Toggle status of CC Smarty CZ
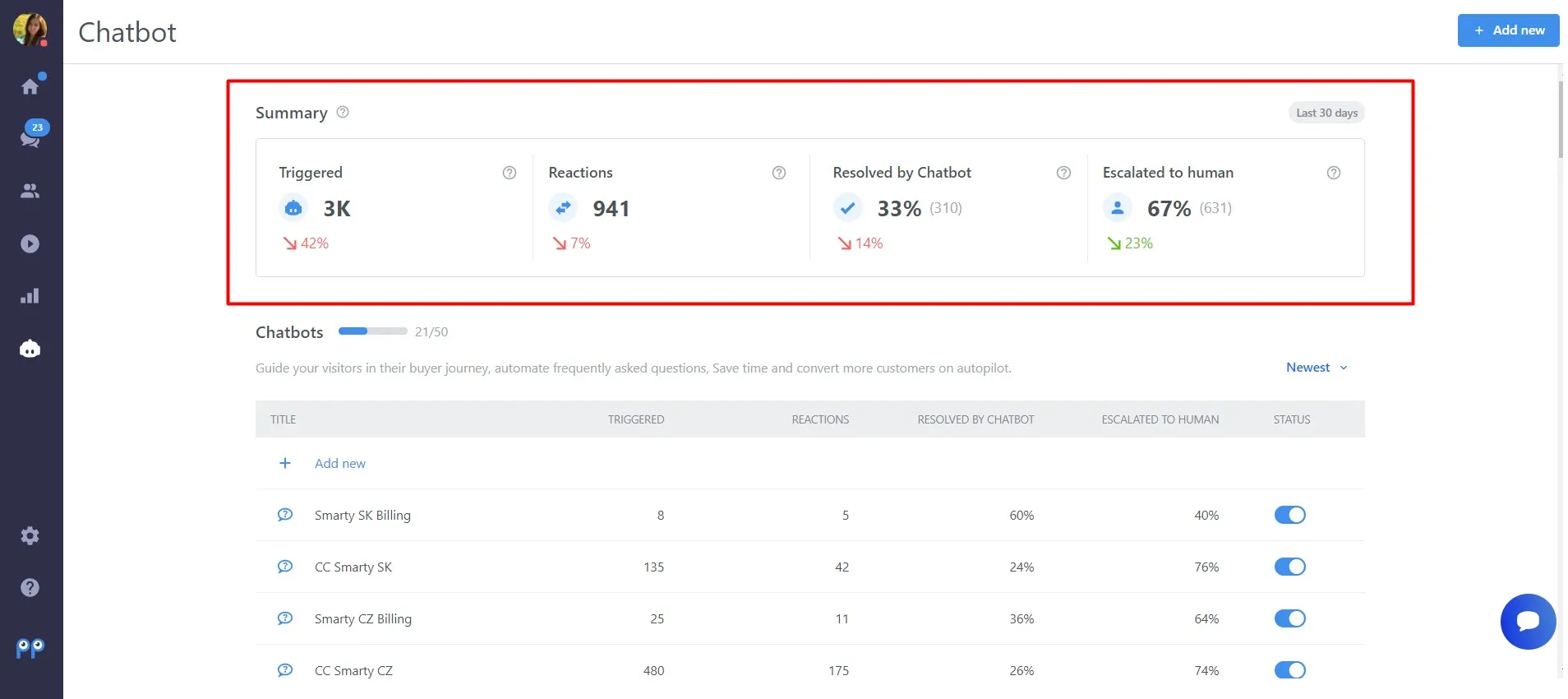 coord(1289,670)
